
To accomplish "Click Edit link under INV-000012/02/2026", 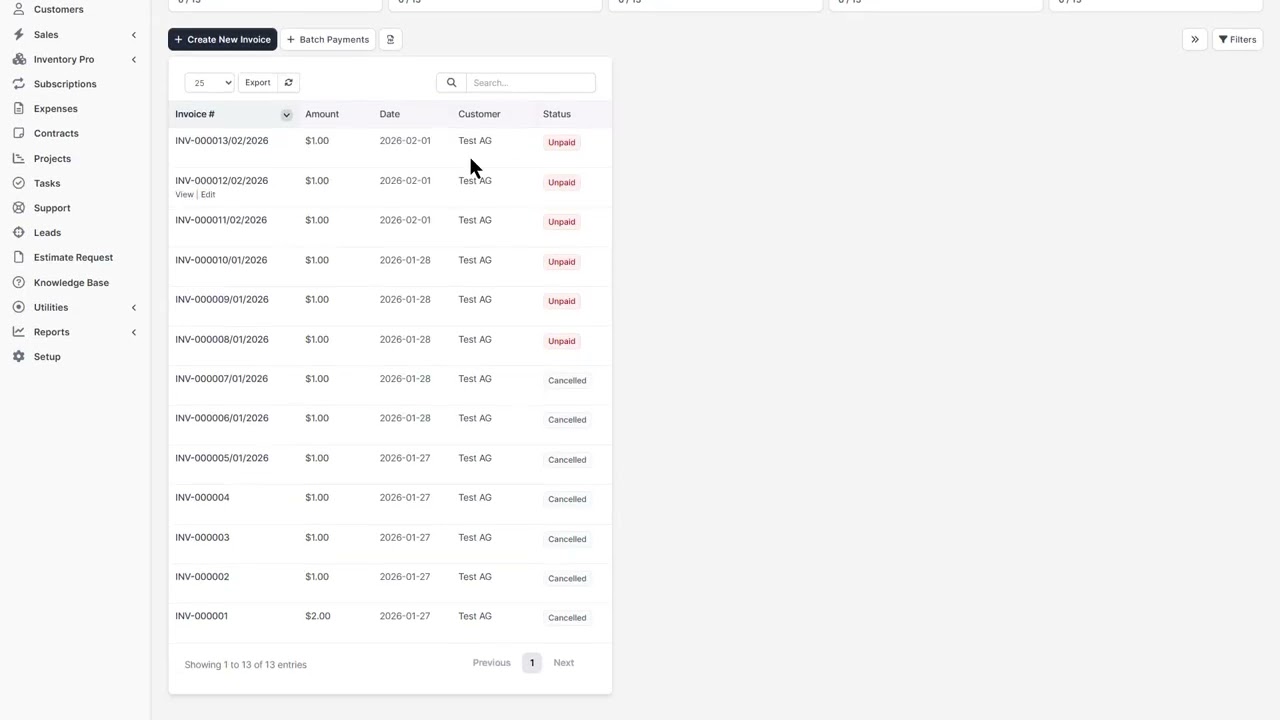I will pyautogui.click(x=208, y=195).
